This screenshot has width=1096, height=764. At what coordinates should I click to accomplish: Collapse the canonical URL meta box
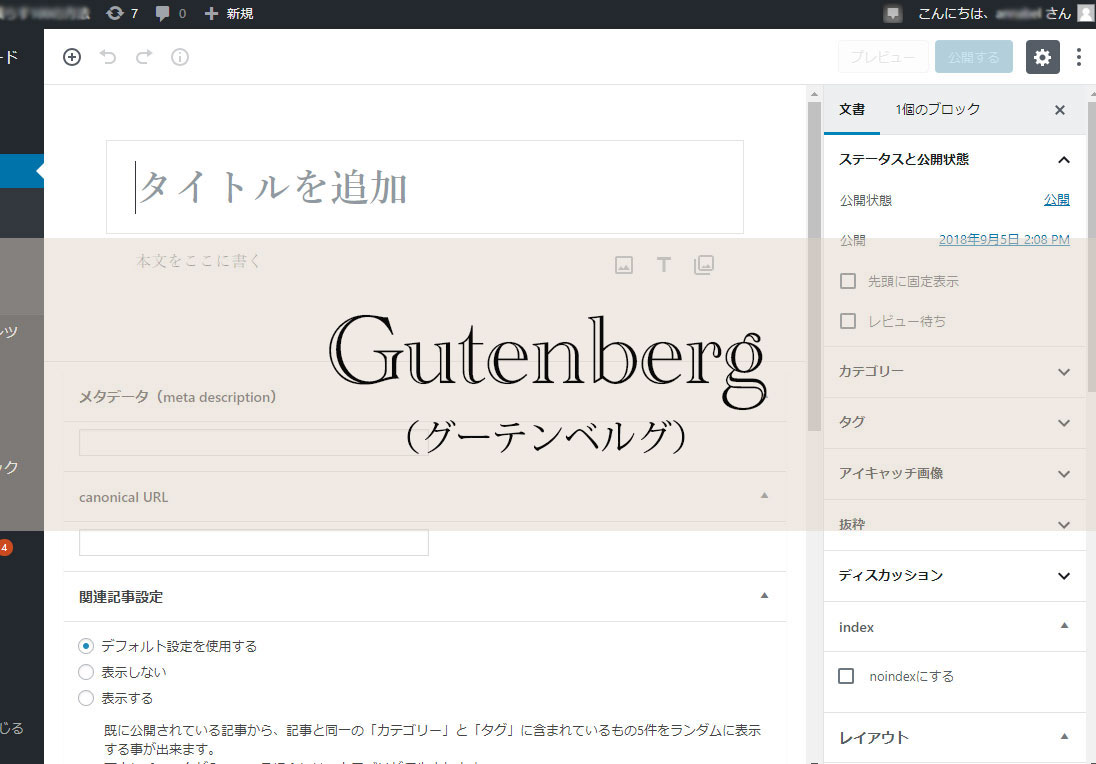764,496
